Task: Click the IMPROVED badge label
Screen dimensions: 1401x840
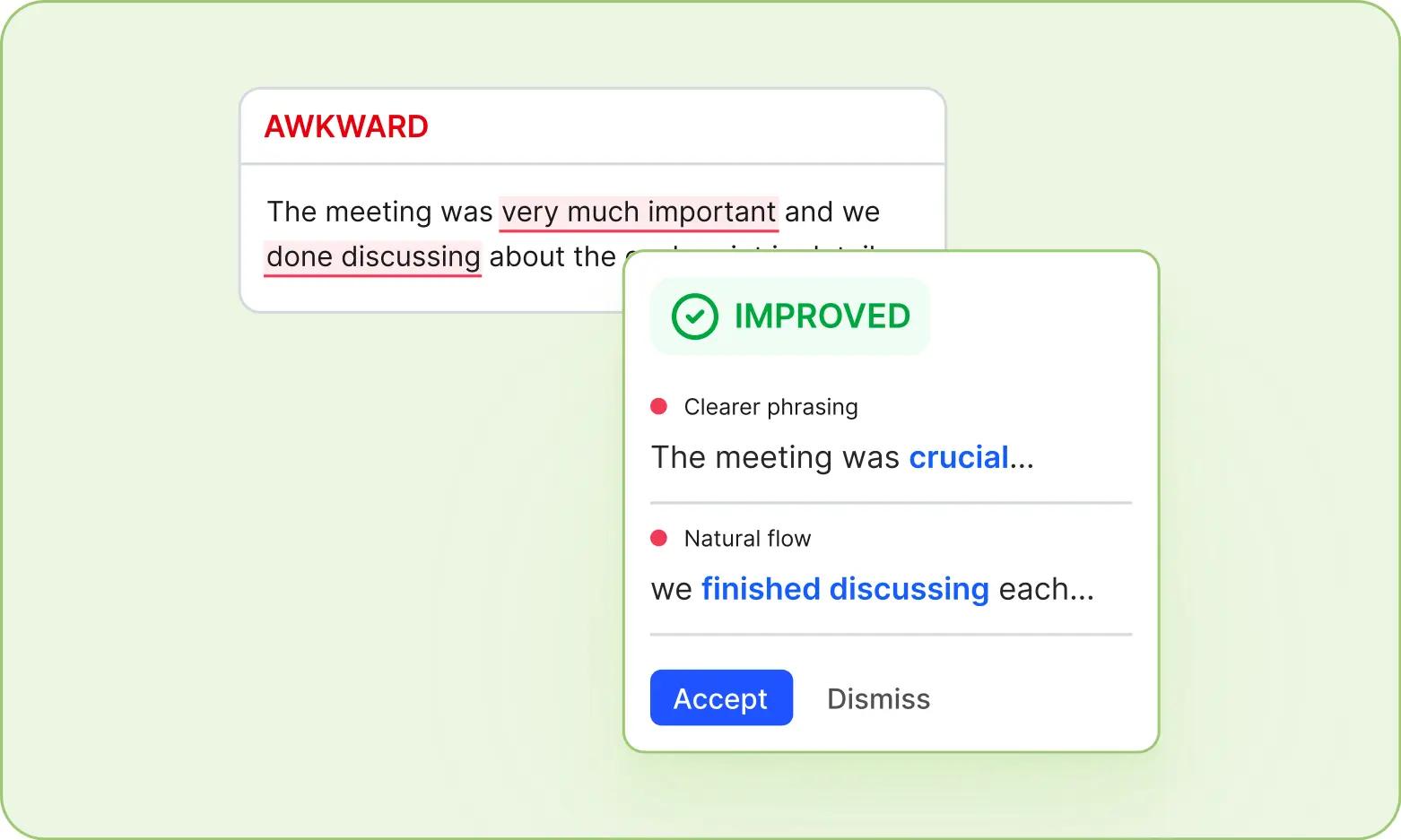Action: pos(822,316)
